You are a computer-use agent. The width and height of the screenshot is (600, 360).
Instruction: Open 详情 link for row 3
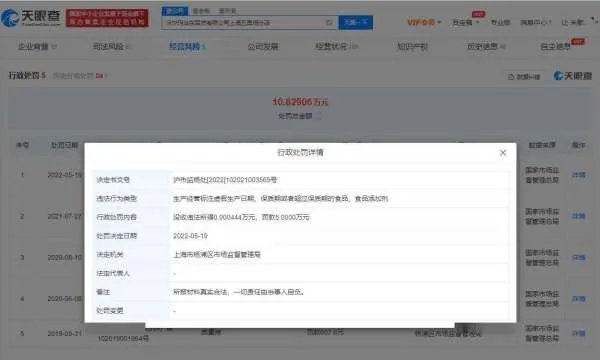pyautogui.click(x=579, y=257)
